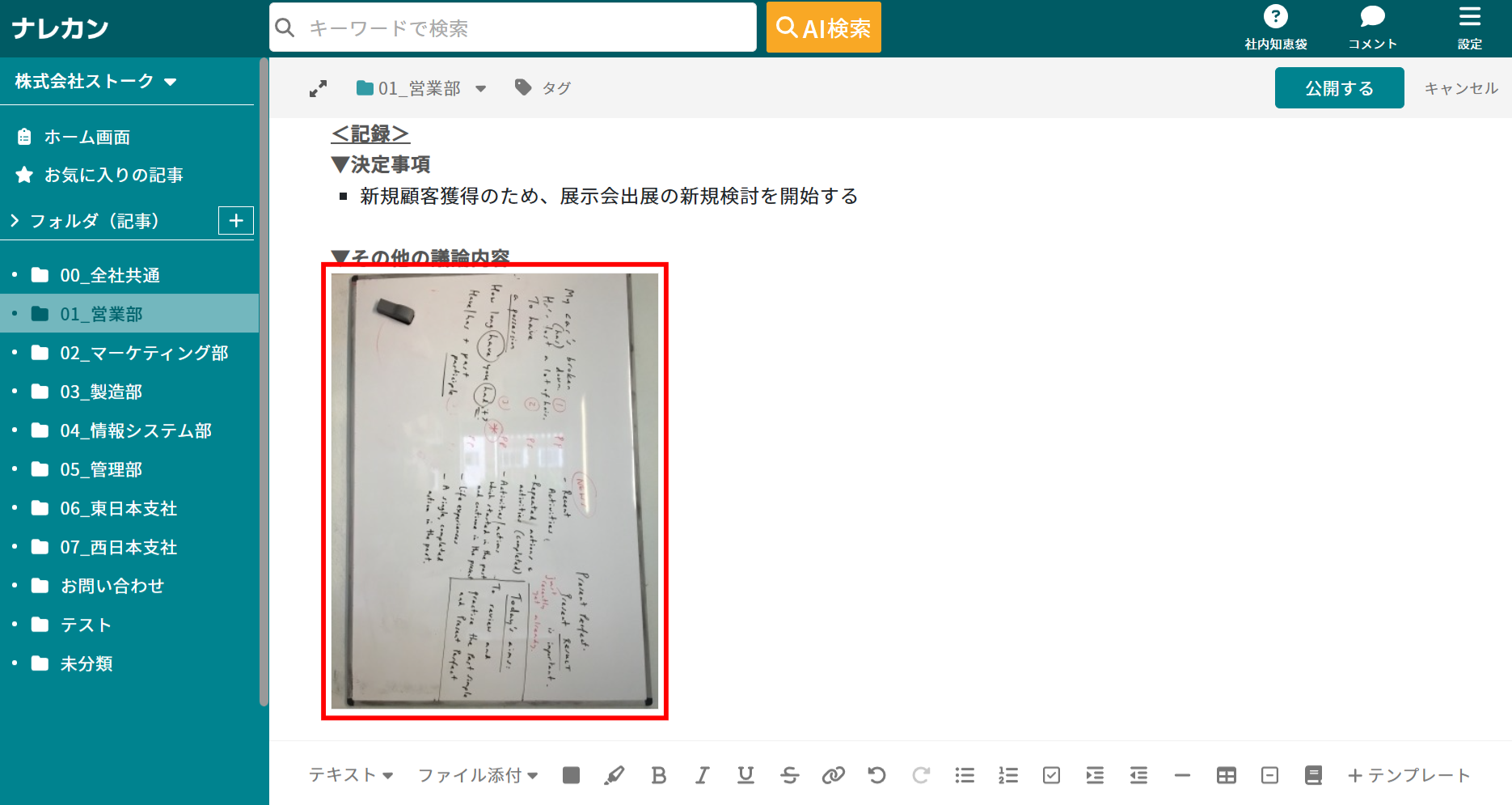Viewport: 1512px width, 805px height.
Task: Select the highlighter pen tool
Action: click(615, 775)
